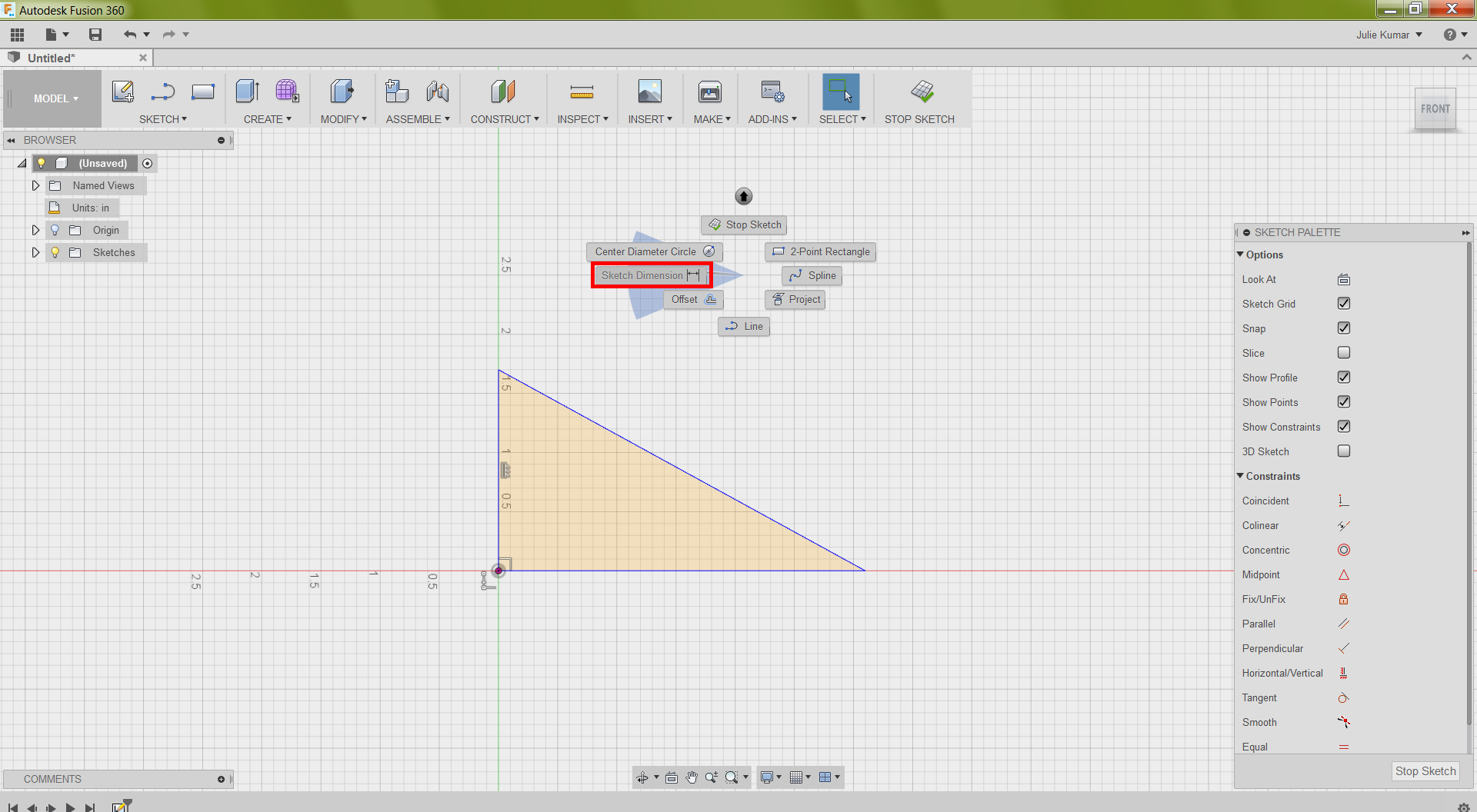
Task: Click the Redo arrow icon
Action: click(x=168, y=35)
